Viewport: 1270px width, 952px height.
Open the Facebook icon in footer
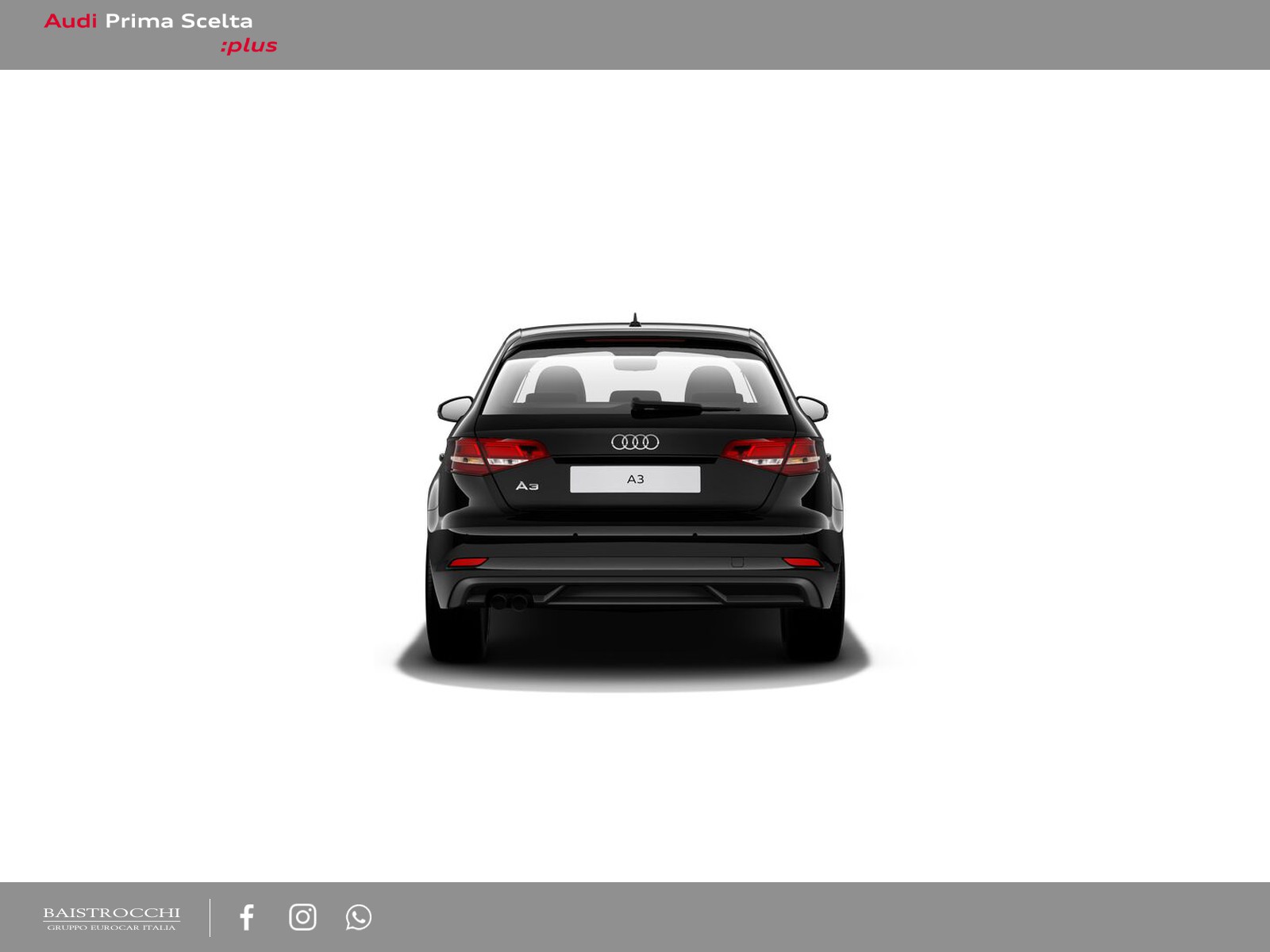pyautogui.click(x=247, y=917)
